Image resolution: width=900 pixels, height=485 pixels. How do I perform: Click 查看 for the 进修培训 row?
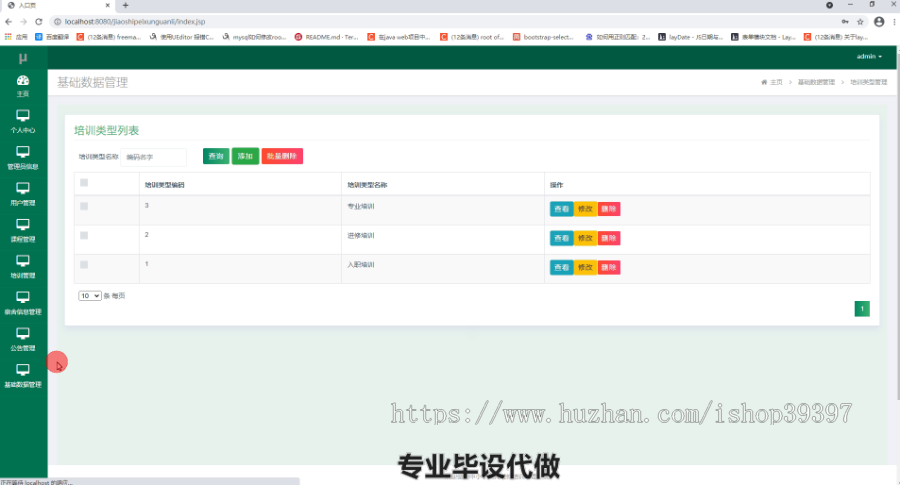[561, 238]
